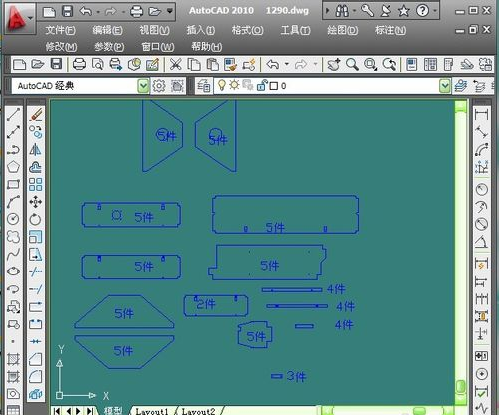Click the Paste clipboard icon
This screenshot has height=415, width=499.
(x=212, y=64)
